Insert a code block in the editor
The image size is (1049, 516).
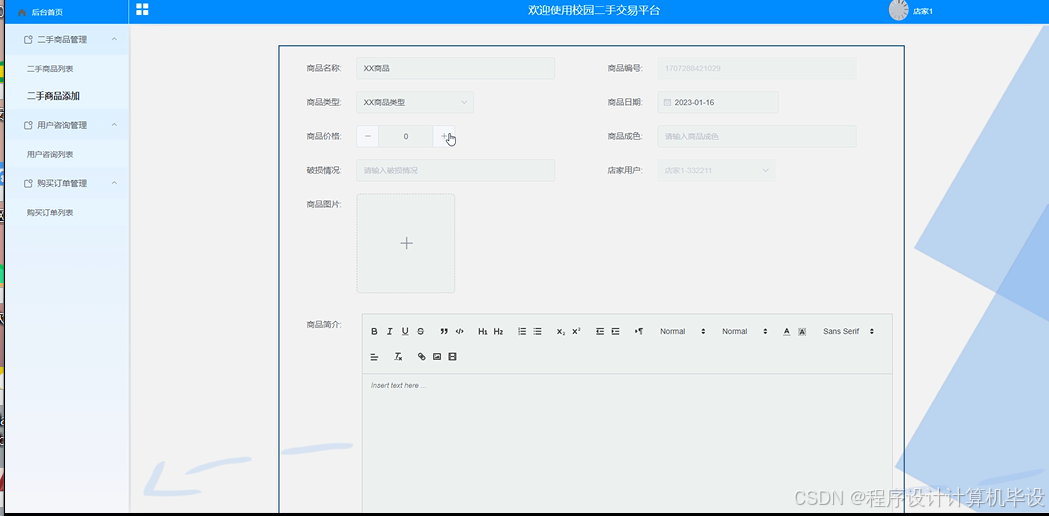pos(460,331)
